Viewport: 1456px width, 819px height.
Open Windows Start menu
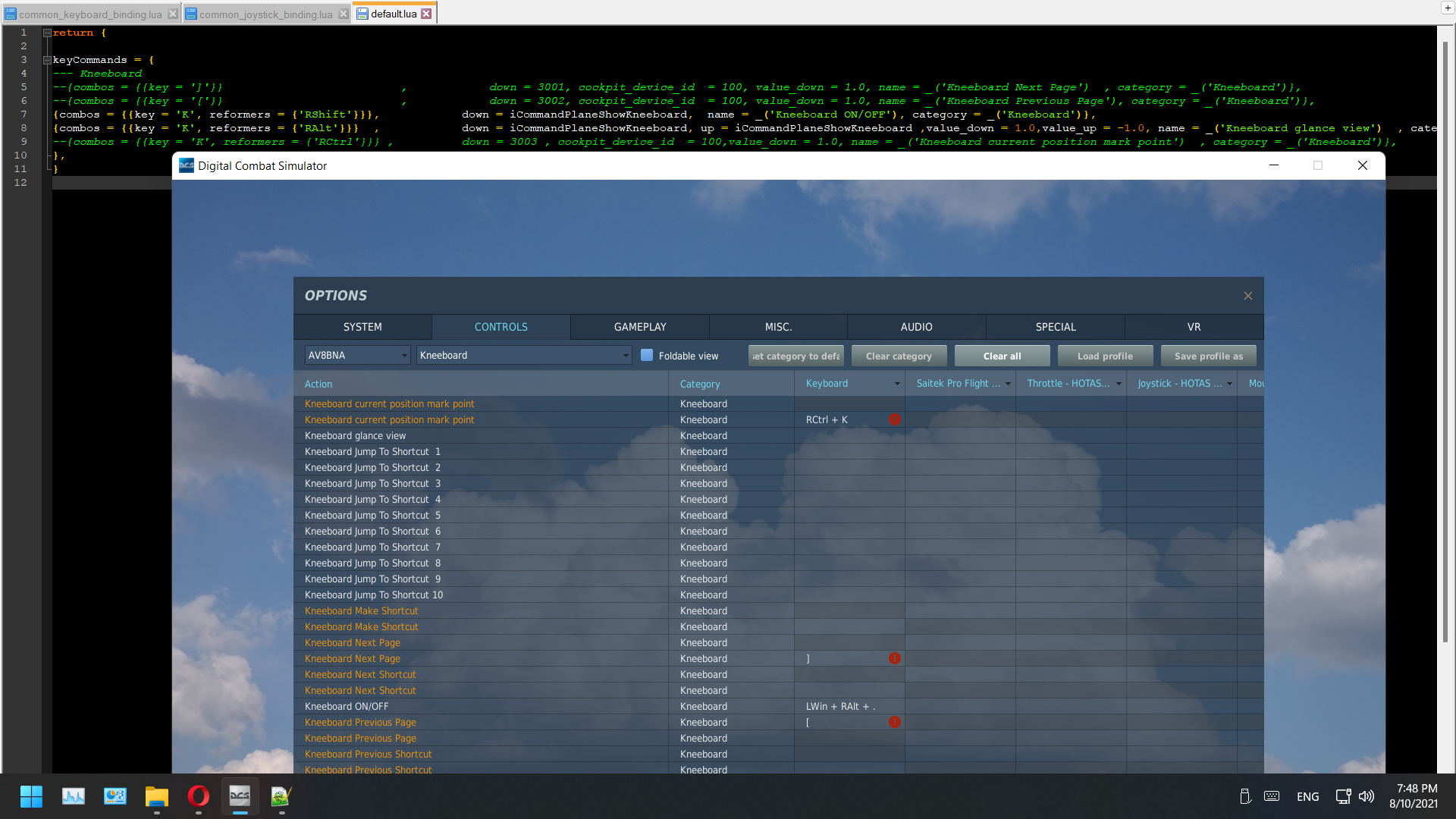click(31, 796)
